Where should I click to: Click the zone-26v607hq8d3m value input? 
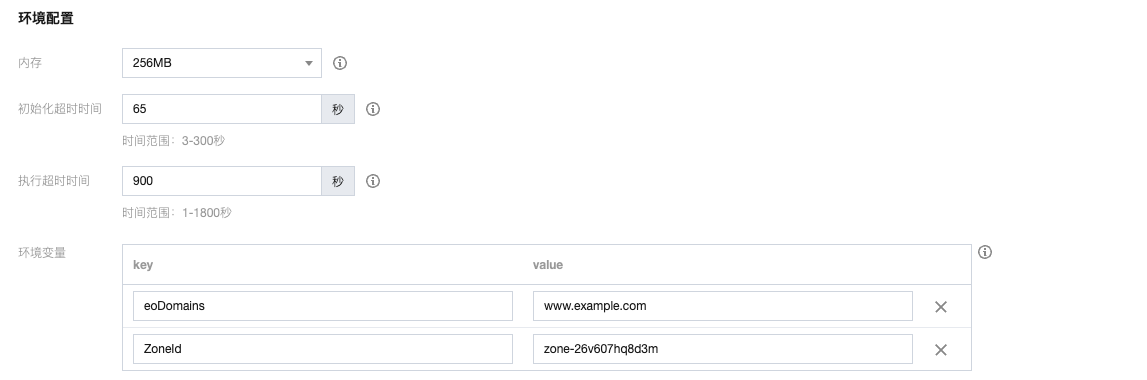pyautogui.click(x=723, y=349)
